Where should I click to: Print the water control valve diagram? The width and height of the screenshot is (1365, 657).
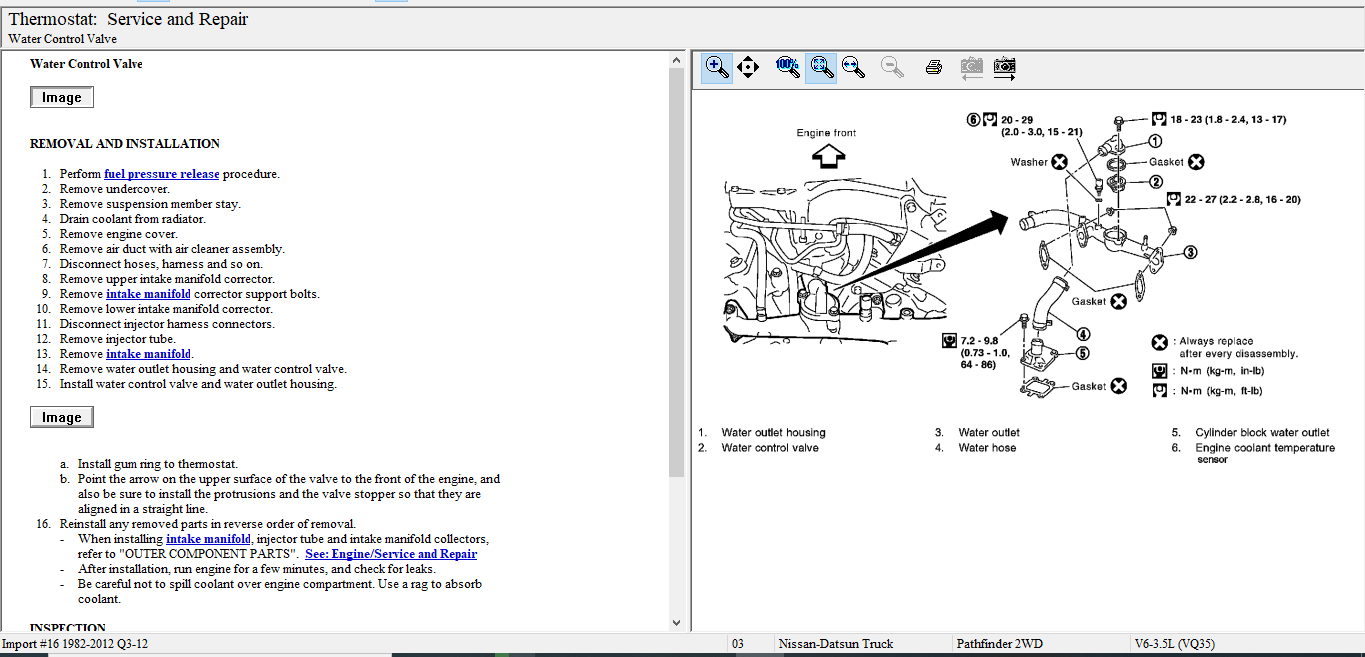coord(934,67)
